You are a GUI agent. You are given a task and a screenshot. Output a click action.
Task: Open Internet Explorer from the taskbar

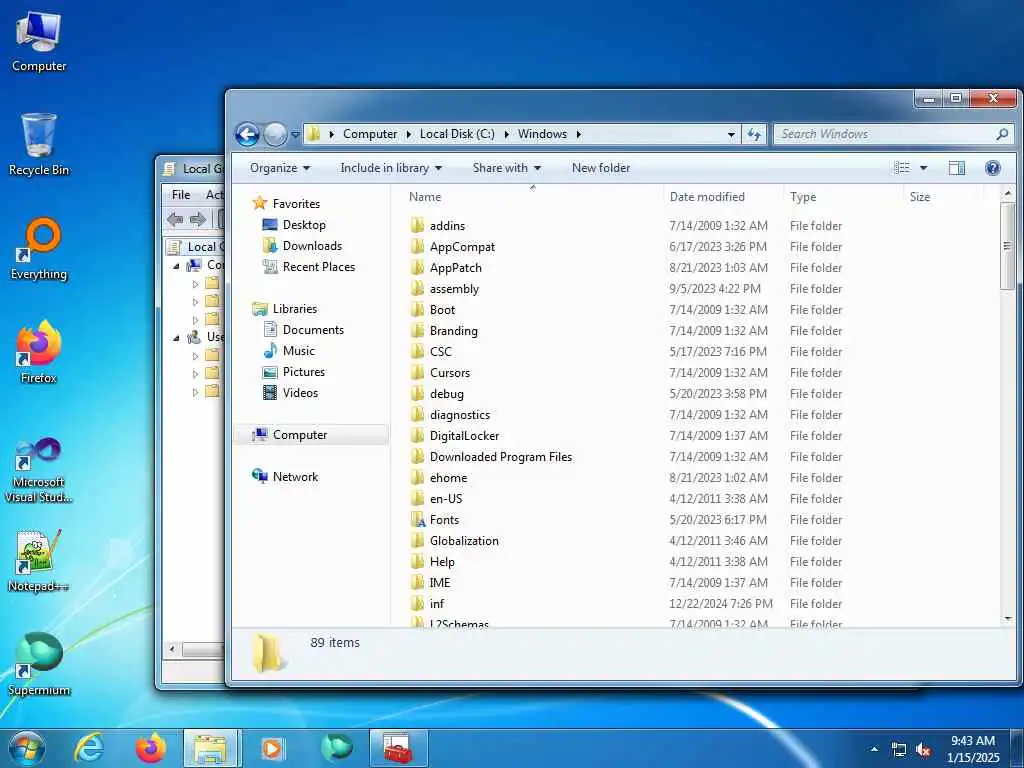(89, 748)
